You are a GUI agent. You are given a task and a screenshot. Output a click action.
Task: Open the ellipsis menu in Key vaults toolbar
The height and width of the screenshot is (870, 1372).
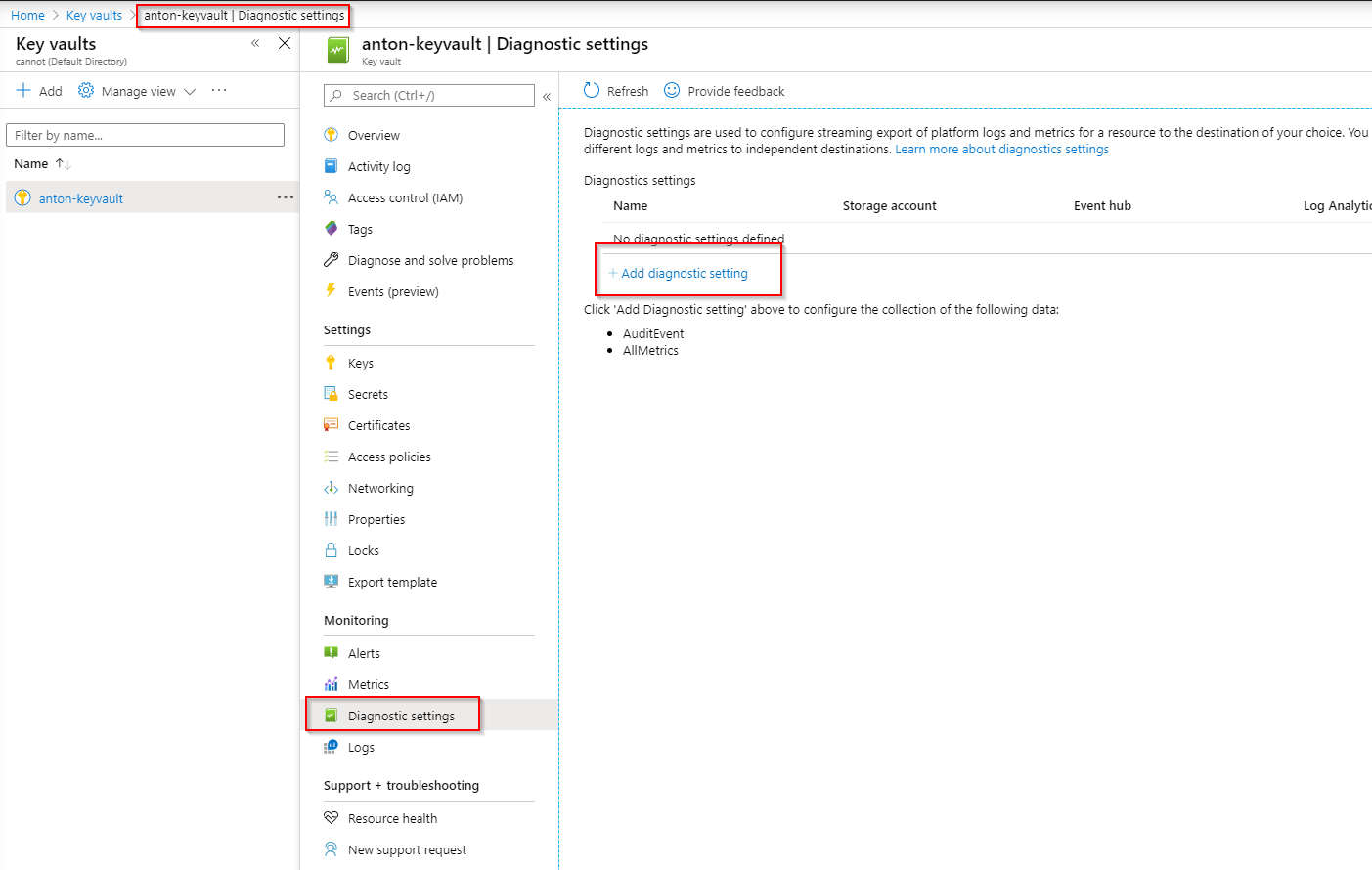(219, 90)
